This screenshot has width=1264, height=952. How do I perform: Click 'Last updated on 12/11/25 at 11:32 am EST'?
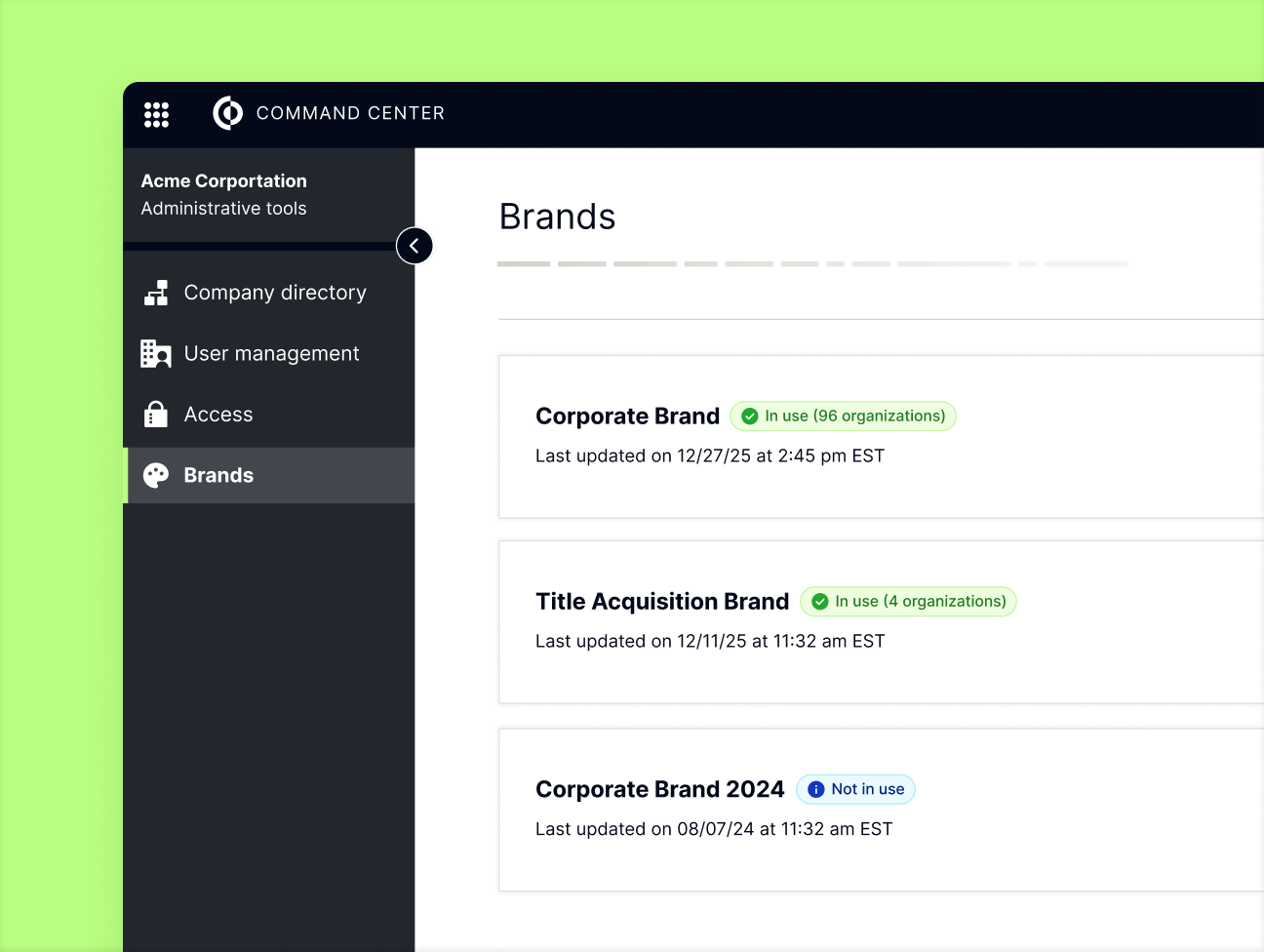pos(710,641)
